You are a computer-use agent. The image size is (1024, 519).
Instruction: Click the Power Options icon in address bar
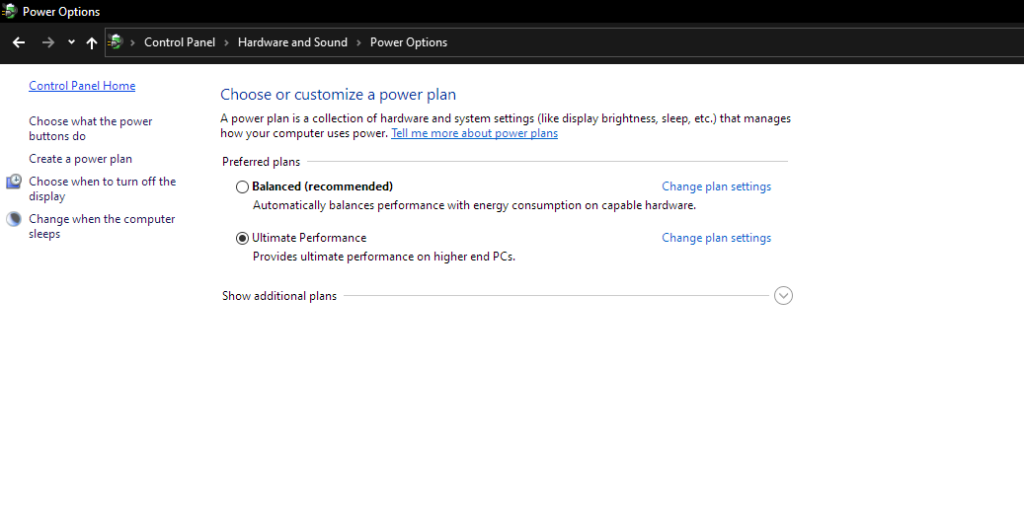(116, 42)
